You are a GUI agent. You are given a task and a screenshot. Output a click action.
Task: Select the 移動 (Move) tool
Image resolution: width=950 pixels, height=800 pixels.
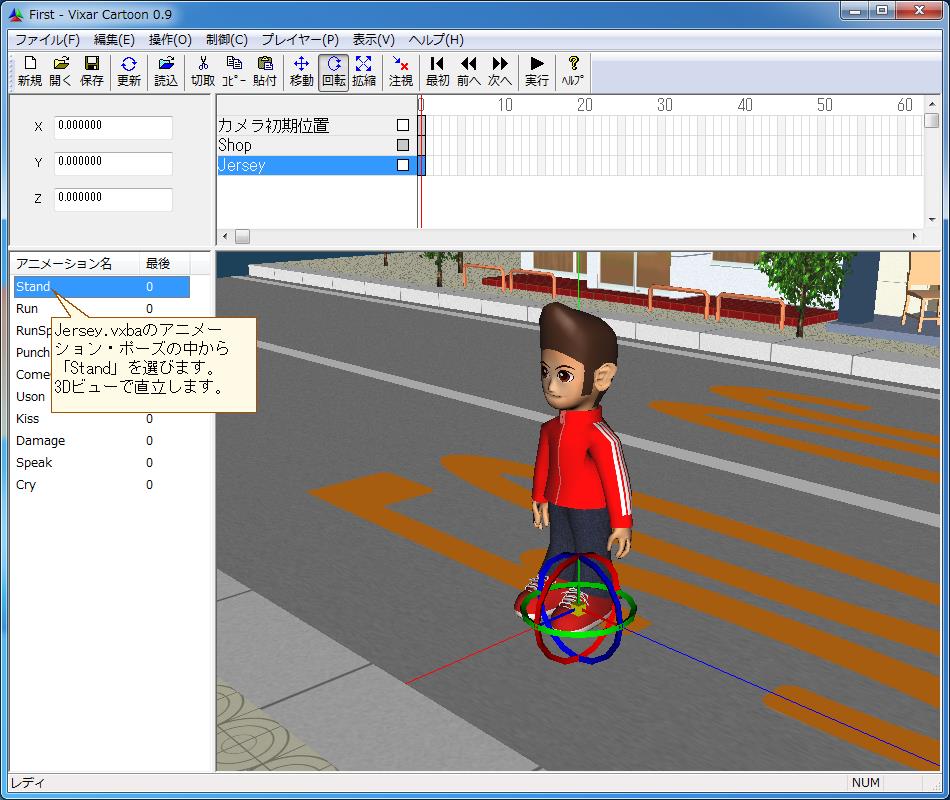301,71
